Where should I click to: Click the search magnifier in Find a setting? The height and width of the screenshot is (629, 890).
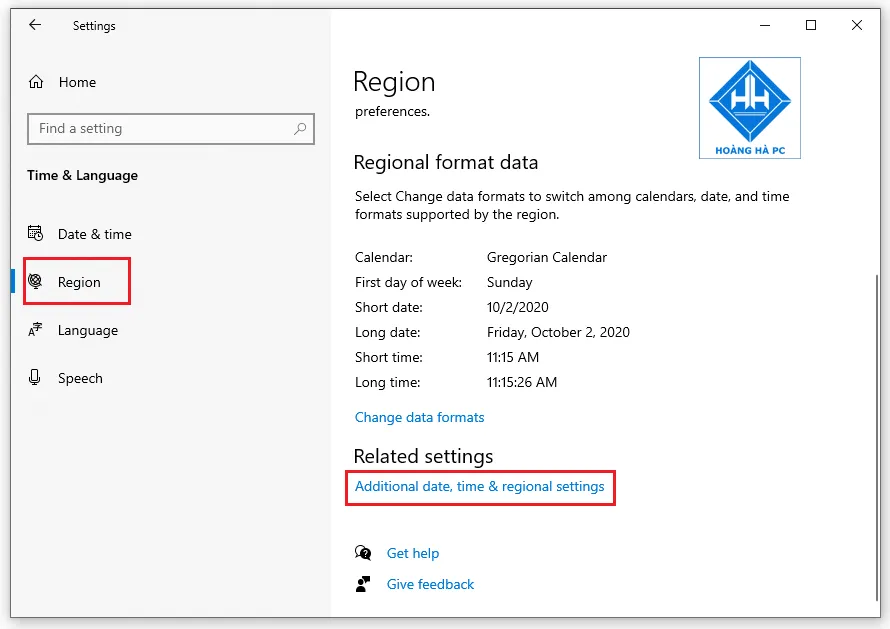[x=299, y=128]
